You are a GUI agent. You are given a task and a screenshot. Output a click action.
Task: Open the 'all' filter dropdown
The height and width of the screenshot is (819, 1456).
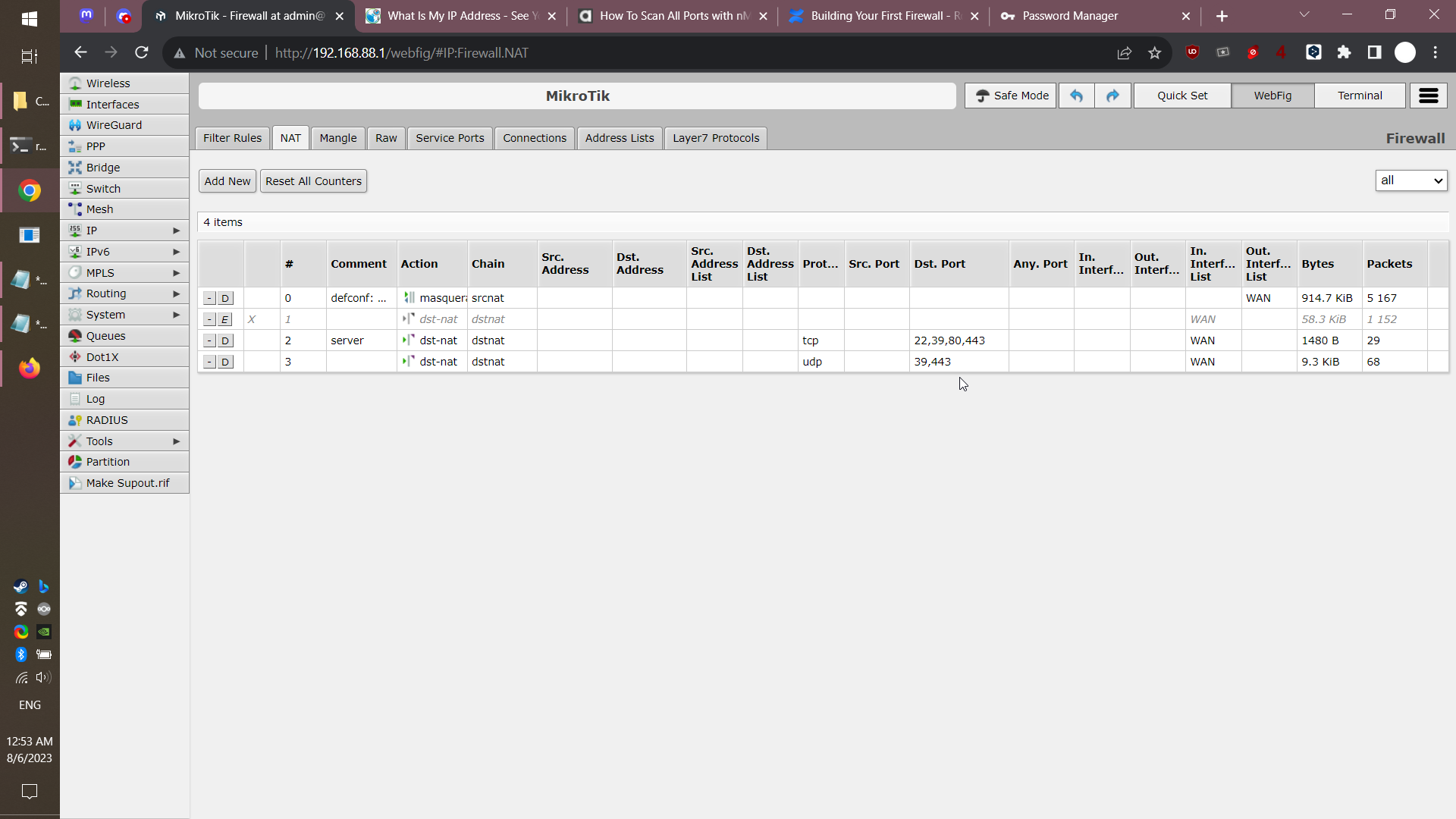(x=1410, y=180)
